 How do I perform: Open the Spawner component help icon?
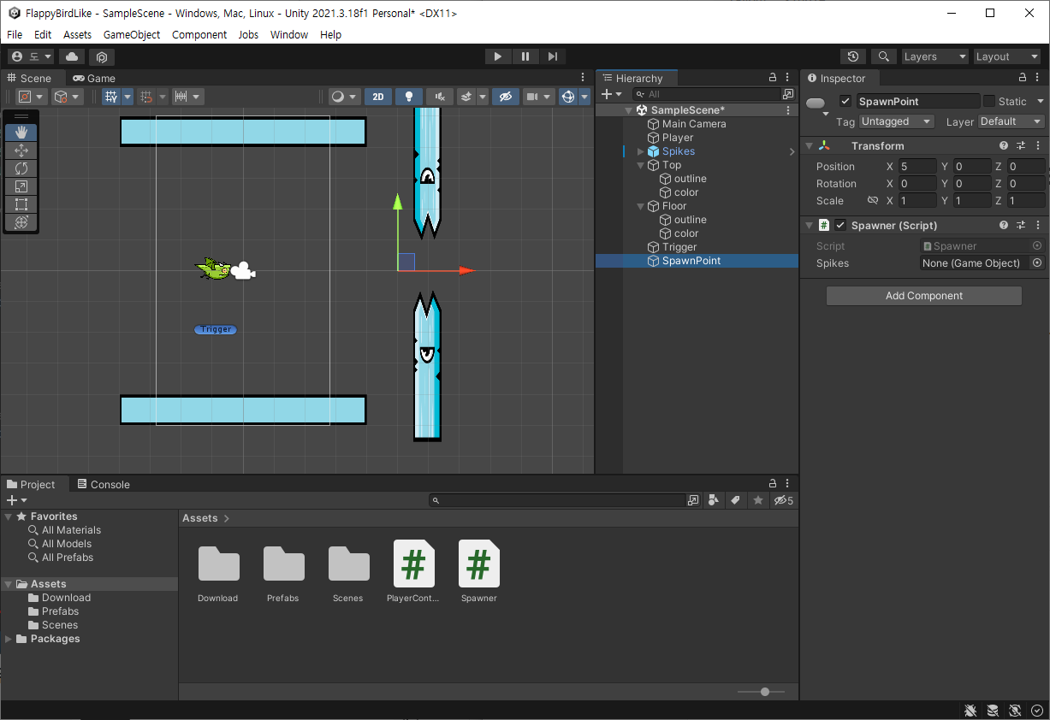click(1003, 226)
